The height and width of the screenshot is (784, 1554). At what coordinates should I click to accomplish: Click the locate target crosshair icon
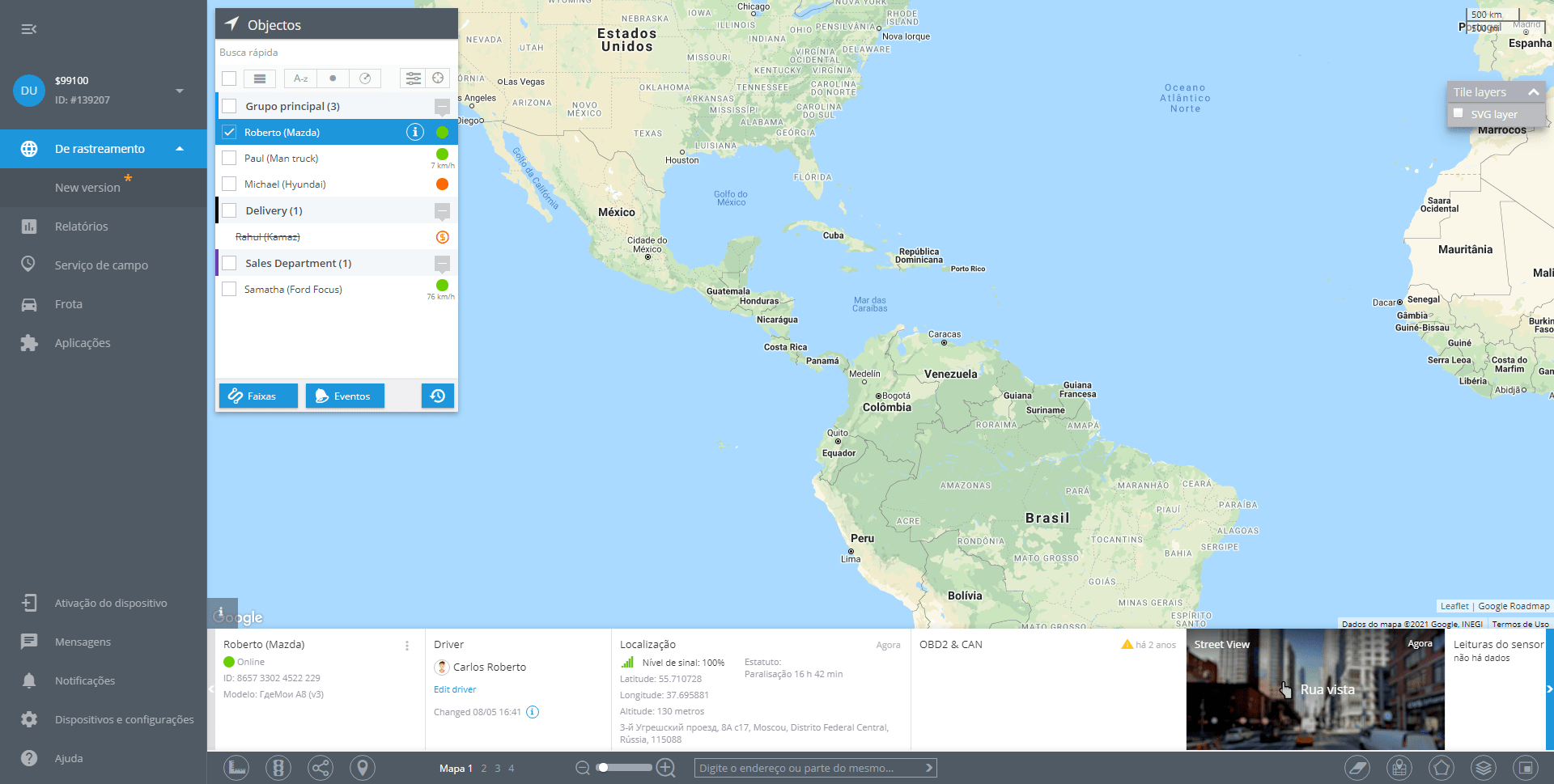click(x=438, y=78)
